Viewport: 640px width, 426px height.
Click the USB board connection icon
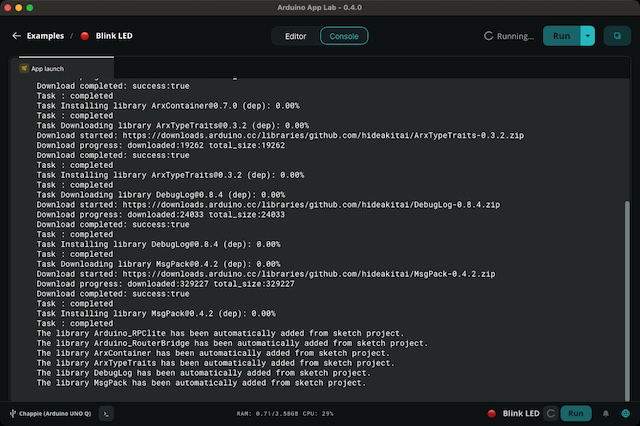coord(11,412)
